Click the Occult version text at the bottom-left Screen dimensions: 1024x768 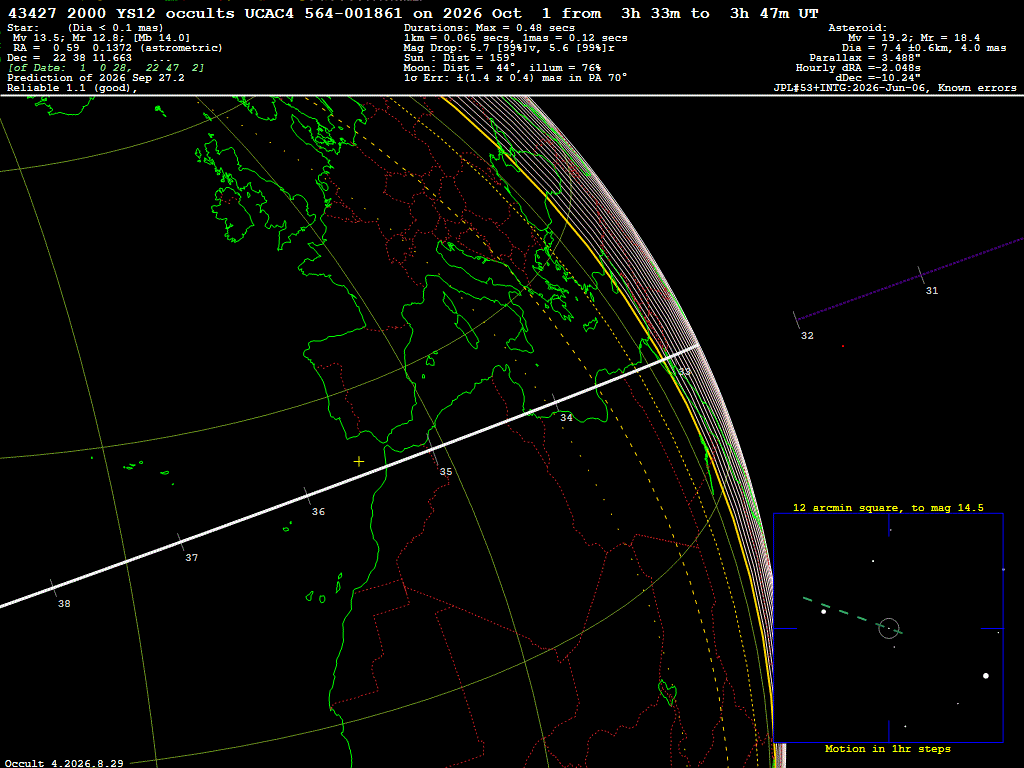pos(64,763)
